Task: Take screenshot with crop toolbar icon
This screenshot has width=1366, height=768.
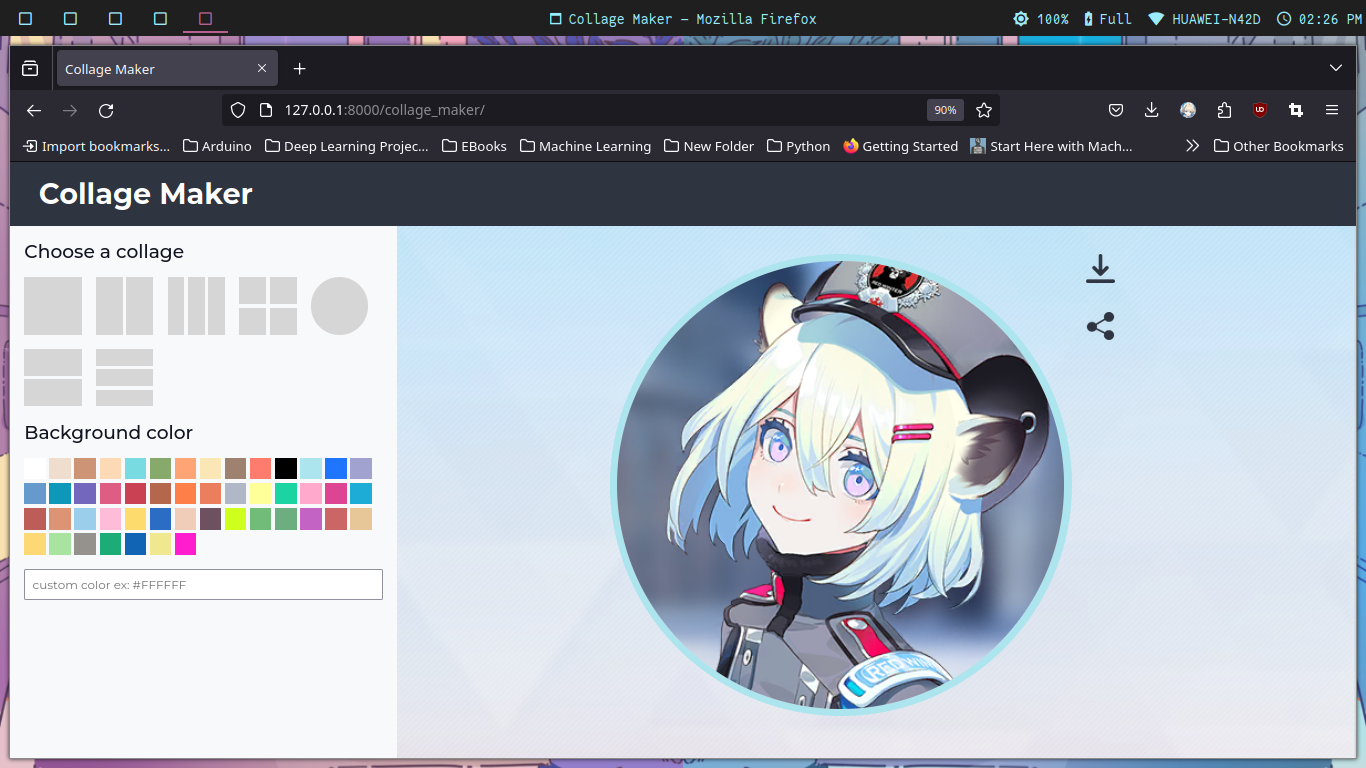Action: [1296, 110]
